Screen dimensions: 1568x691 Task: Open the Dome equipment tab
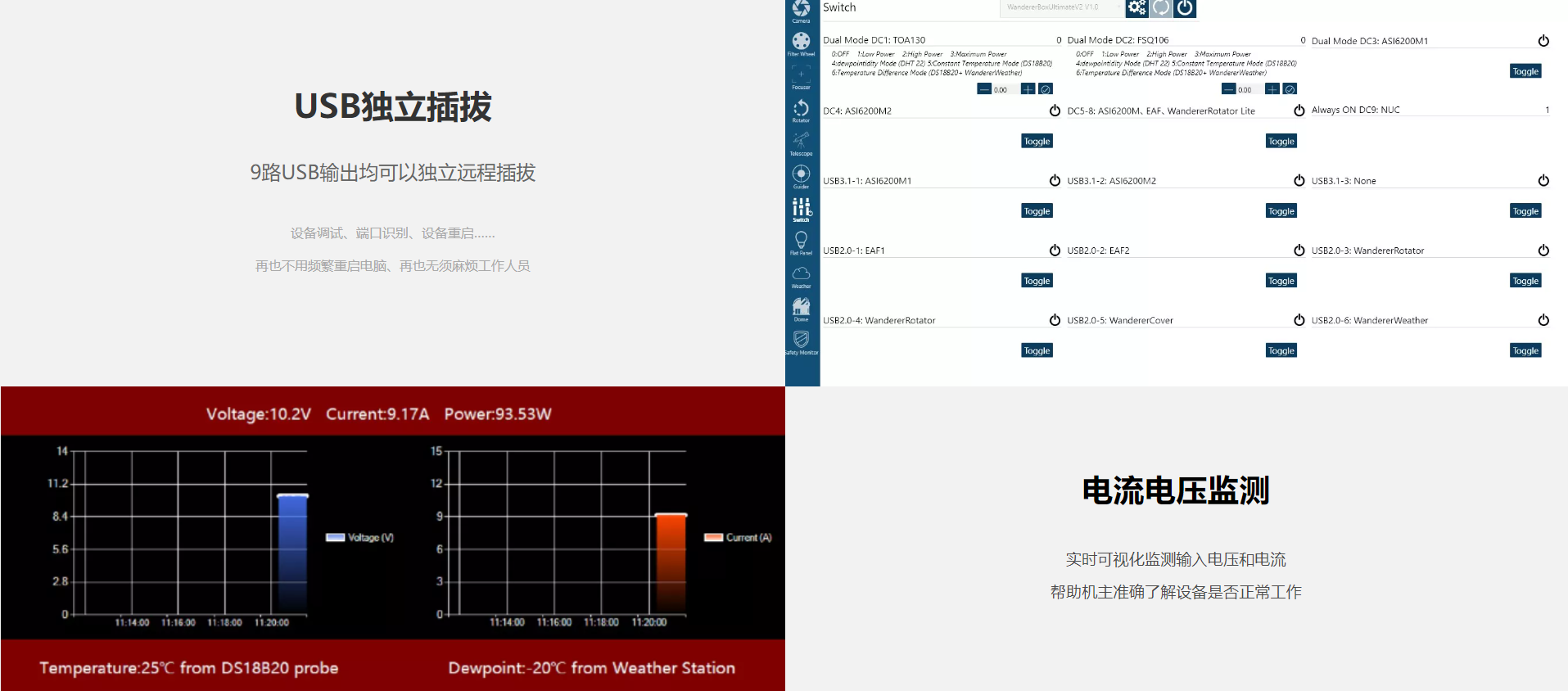tap(801, 309)
